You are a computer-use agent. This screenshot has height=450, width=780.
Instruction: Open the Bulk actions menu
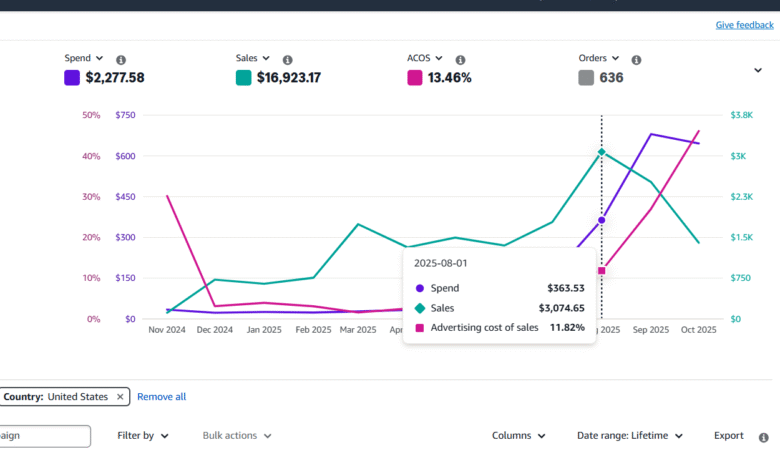pyautogui.click(x=236, y=436)
